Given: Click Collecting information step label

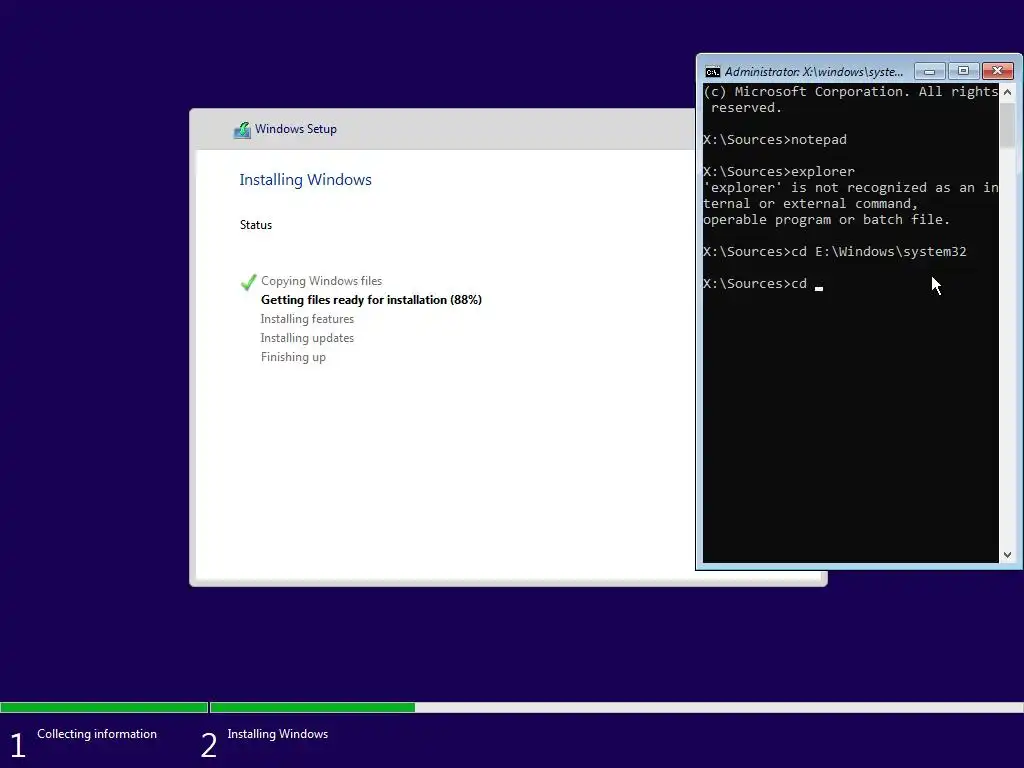Looking at the screenshot, I should coord(97,733).
